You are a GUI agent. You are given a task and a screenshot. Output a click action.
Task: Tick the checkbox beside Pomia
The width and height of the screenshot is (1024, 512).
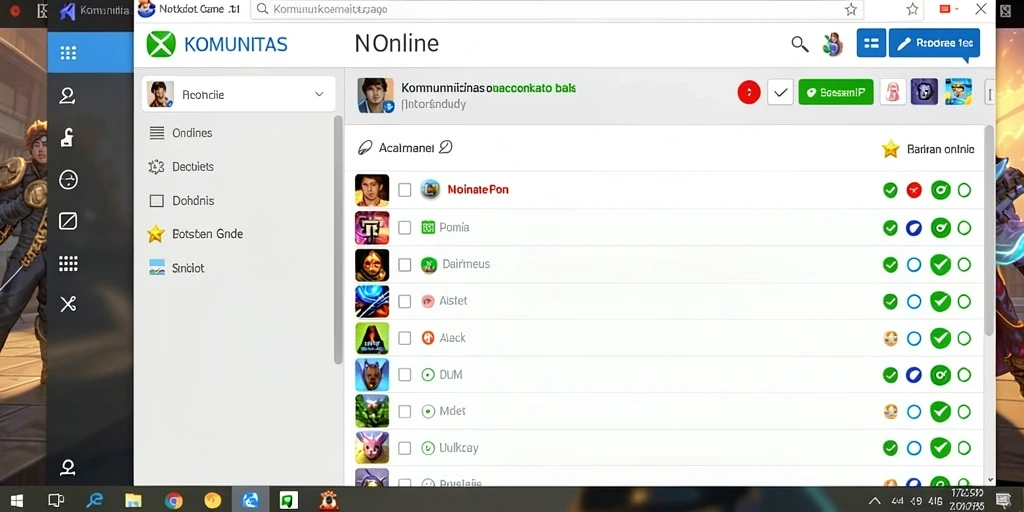pyautogui.click(x=405, y=227)
